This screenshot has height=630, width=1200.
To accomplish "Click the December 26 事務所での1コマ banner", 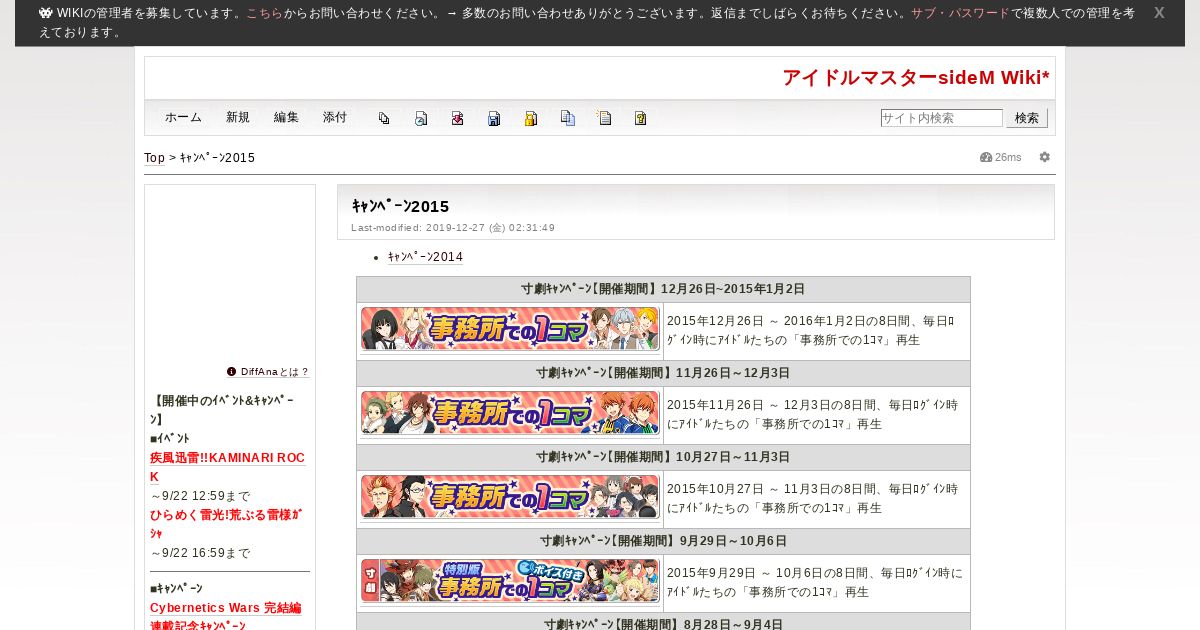I will pyautogui.click(x=510, y=329).
